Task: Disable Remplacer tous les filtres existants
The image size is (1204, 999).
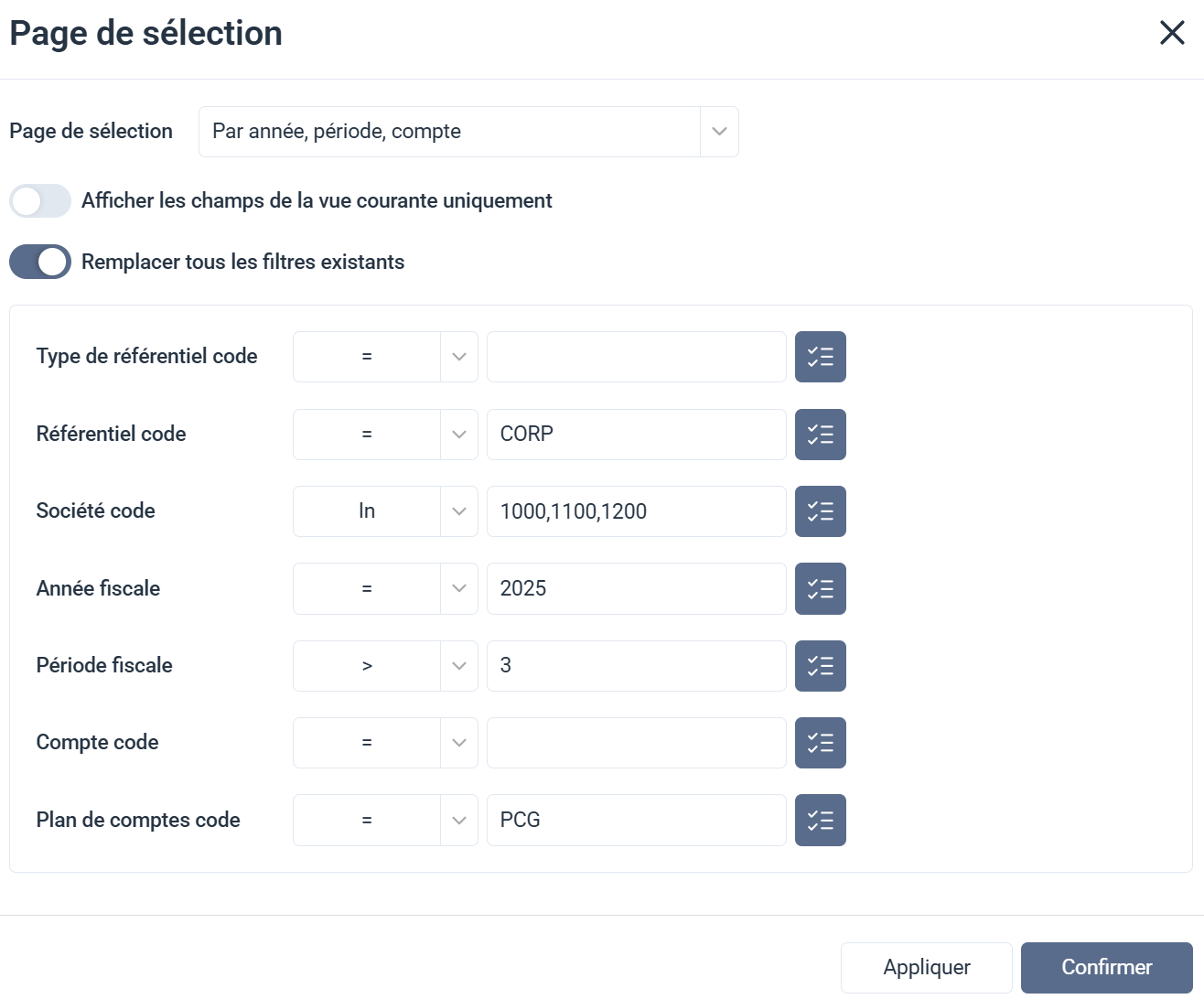Action: 40,262
